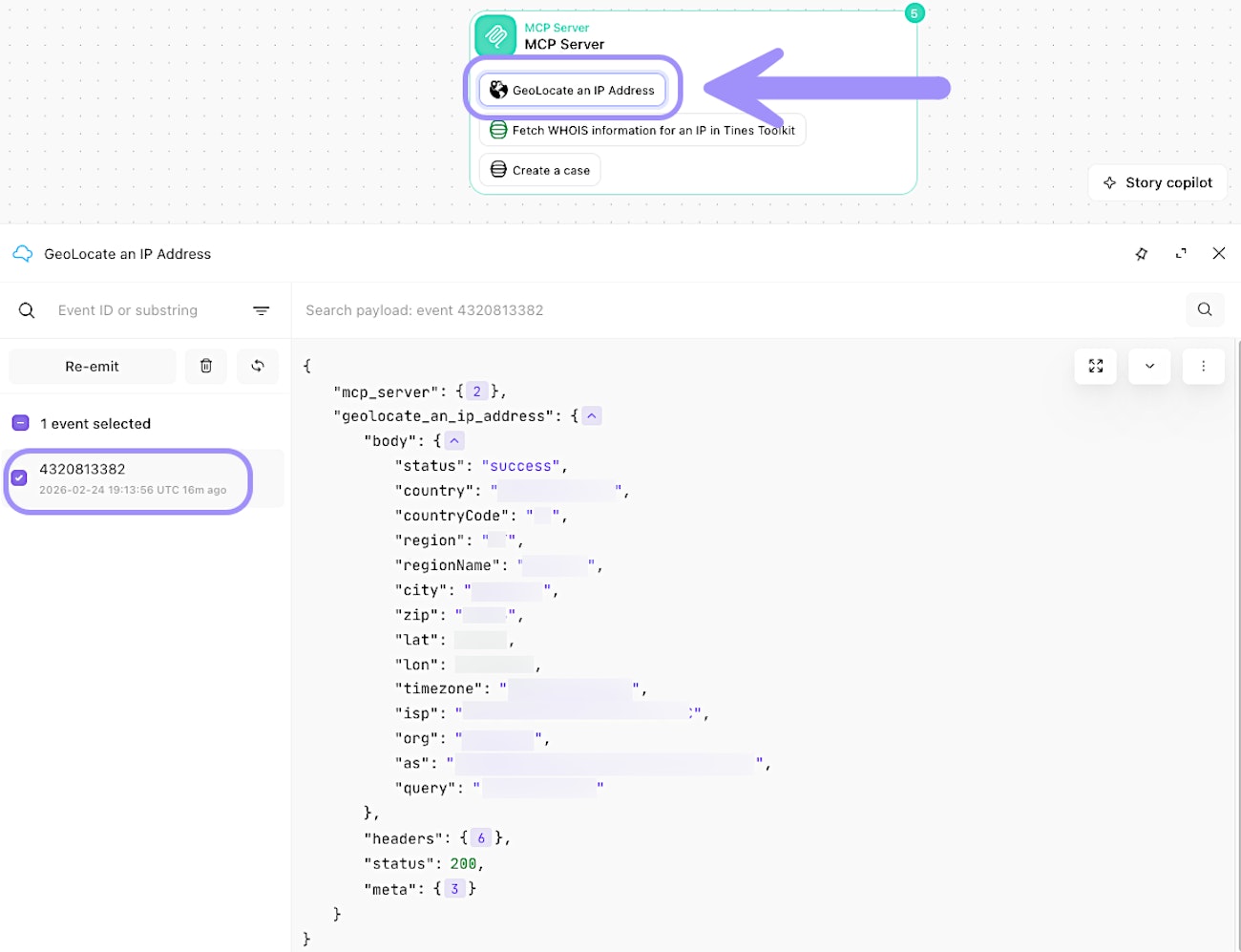Select the 'Create a case' tool

pos(540,170)
